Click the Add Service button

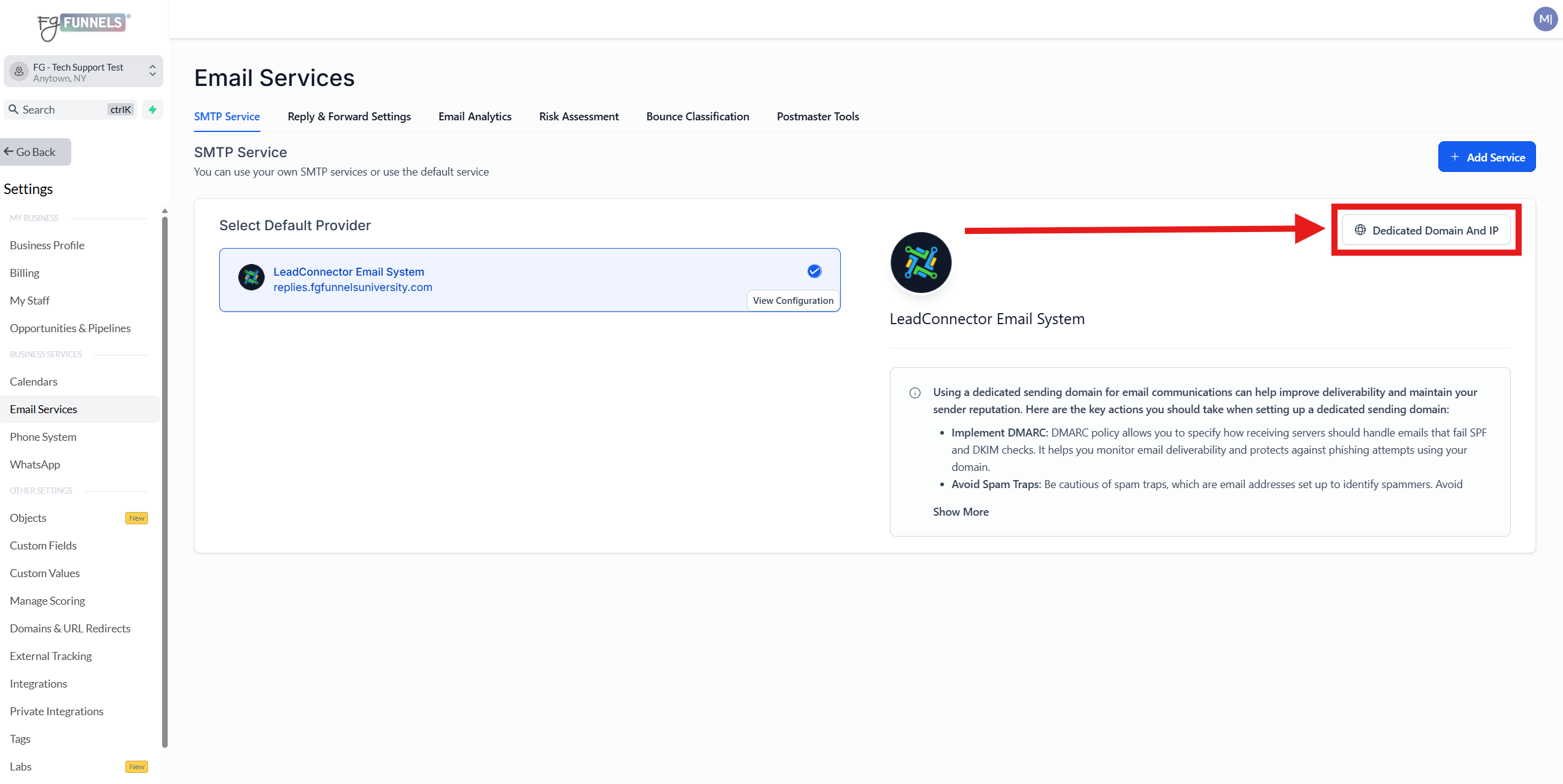(1486, 157)
